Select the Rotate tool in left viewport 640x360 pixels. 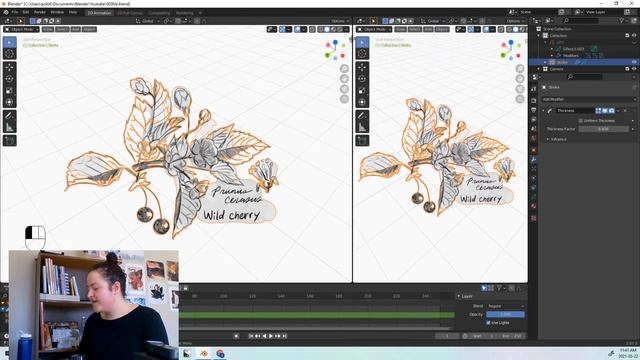(9, 79)
